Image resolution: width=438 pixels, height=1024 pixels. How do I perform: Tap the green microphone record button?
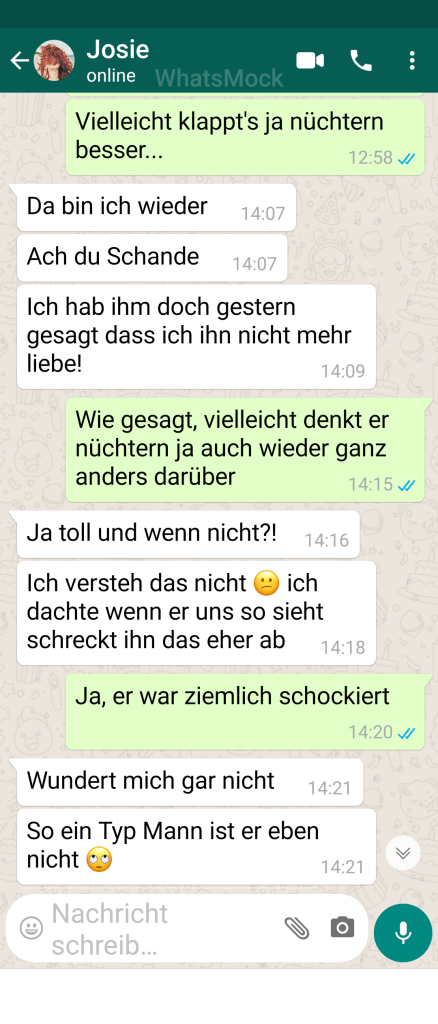click(403, 933)
